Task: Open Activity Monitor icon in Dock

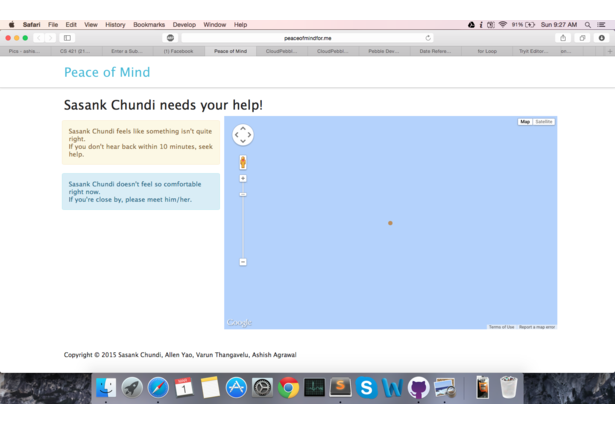Action: coord(314,388)
